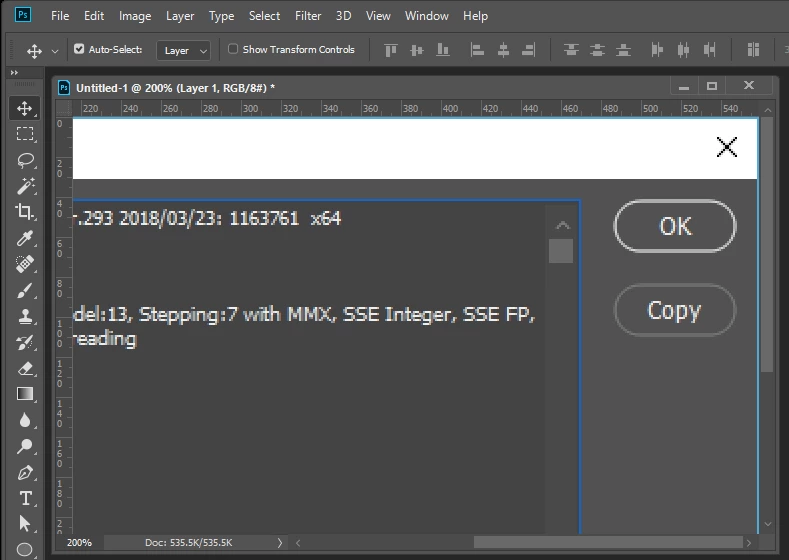789x560 pixels.
Task: Select the Brush tool
Action: click(x=25, y=290)
